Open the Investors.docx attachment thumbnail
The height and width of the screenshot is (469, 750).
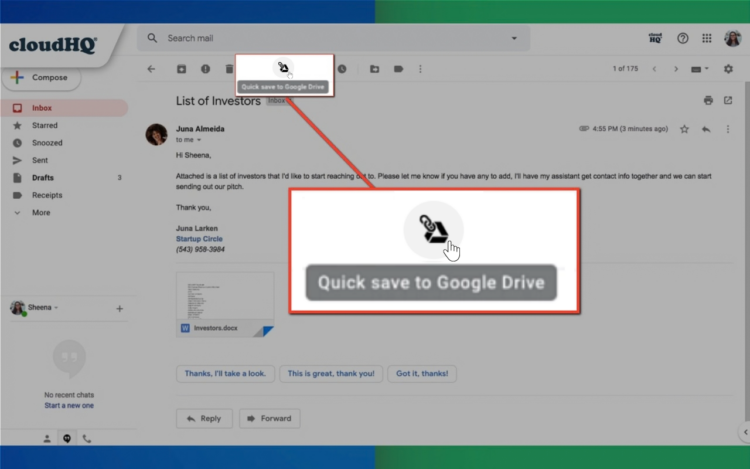pyautogui.click(x=225, y=305)
